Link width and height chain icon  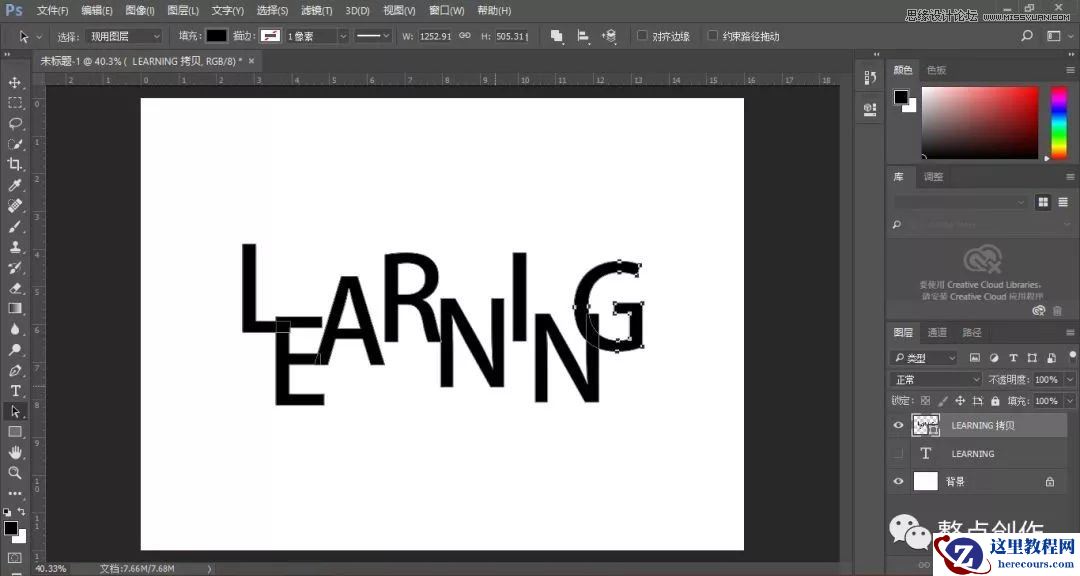coord(465,36)
